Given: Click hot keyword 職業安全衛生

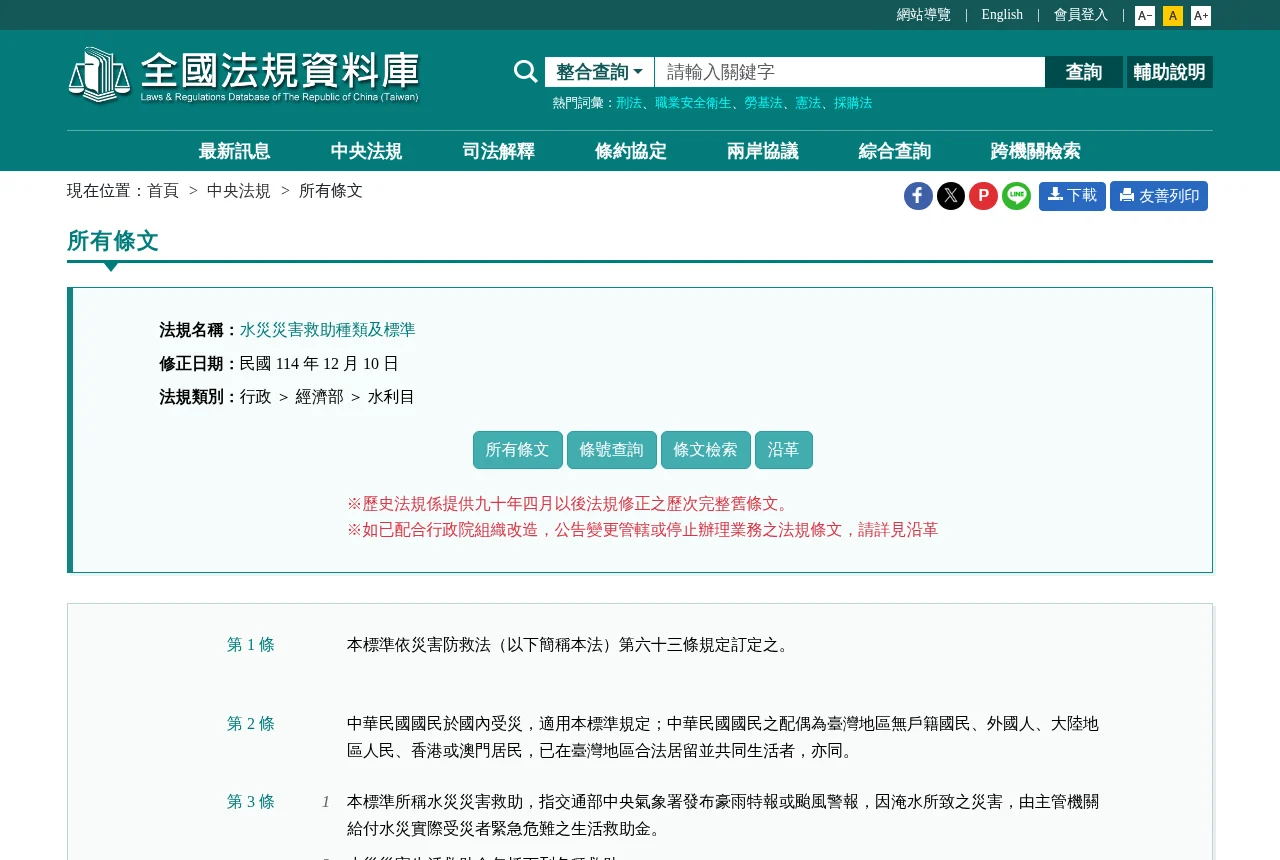Looking at the screenshot, I should tap(693, 103).
